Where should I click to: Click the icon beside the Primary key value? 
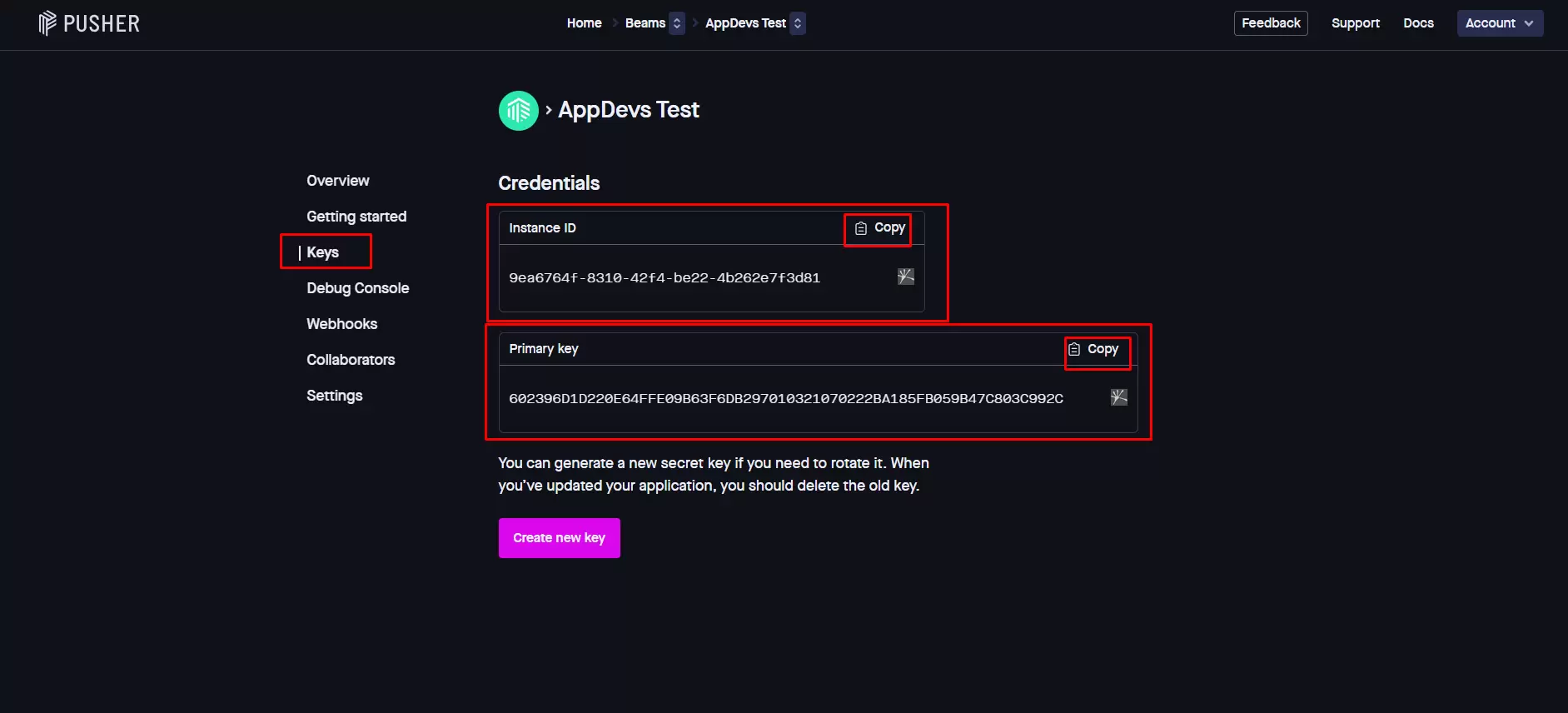(x=1119, y=397)
